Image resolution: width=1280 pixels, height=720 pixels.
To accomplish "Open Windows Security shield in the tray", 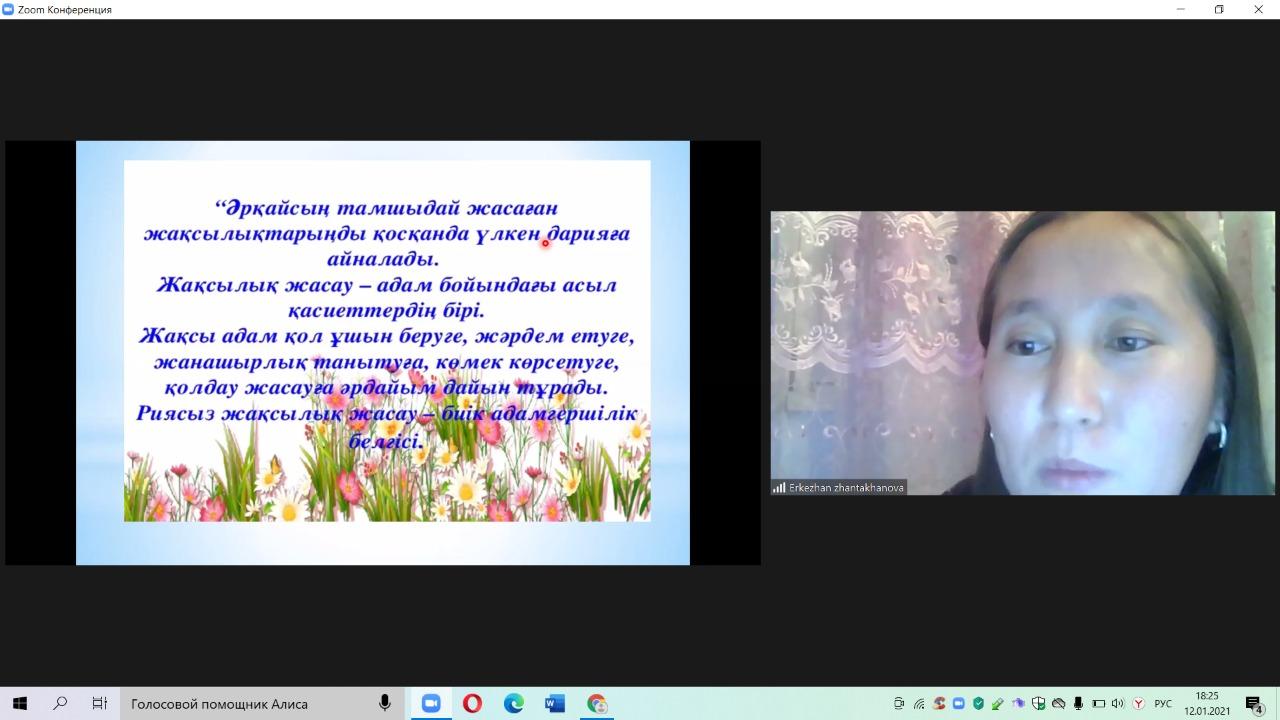I will [x=1039, y=703].
